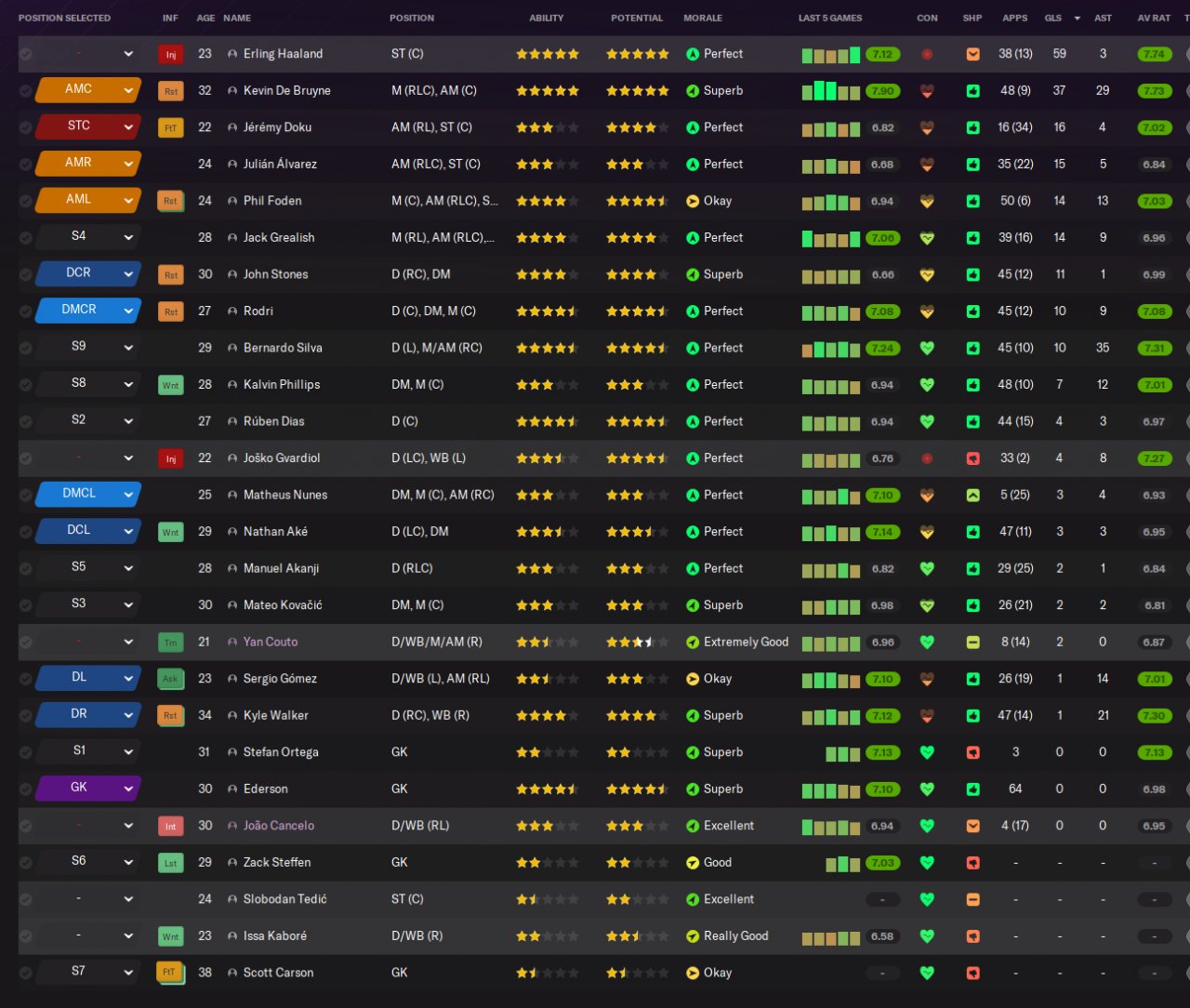Click Yan Couto's yellow match sharpness icon
The image size is (1190, 1008).
click(972, 643)
